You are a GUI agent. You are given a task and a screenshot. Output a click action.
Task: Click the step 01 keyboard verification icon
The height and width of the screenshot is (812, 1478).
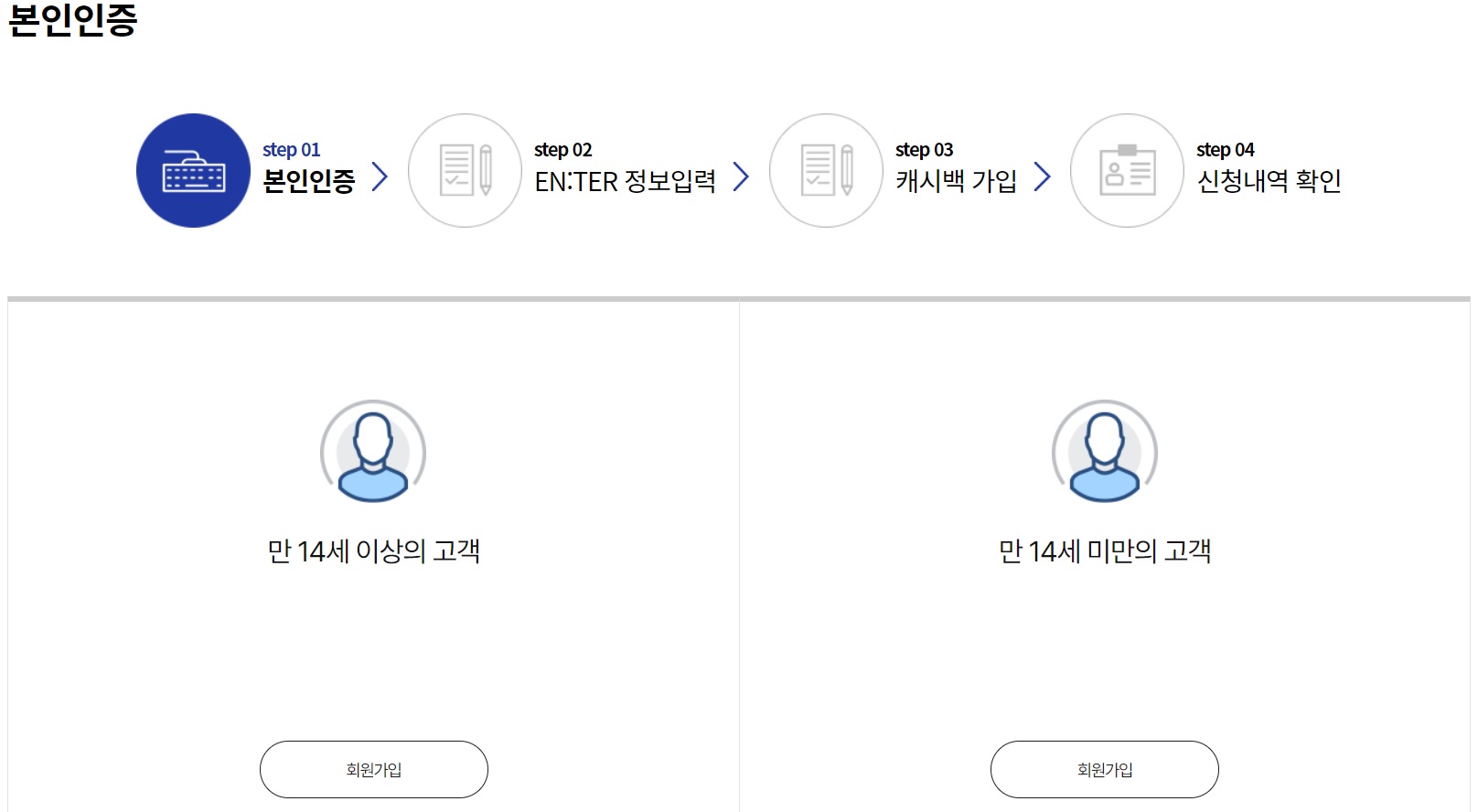[x=191, y=170]
